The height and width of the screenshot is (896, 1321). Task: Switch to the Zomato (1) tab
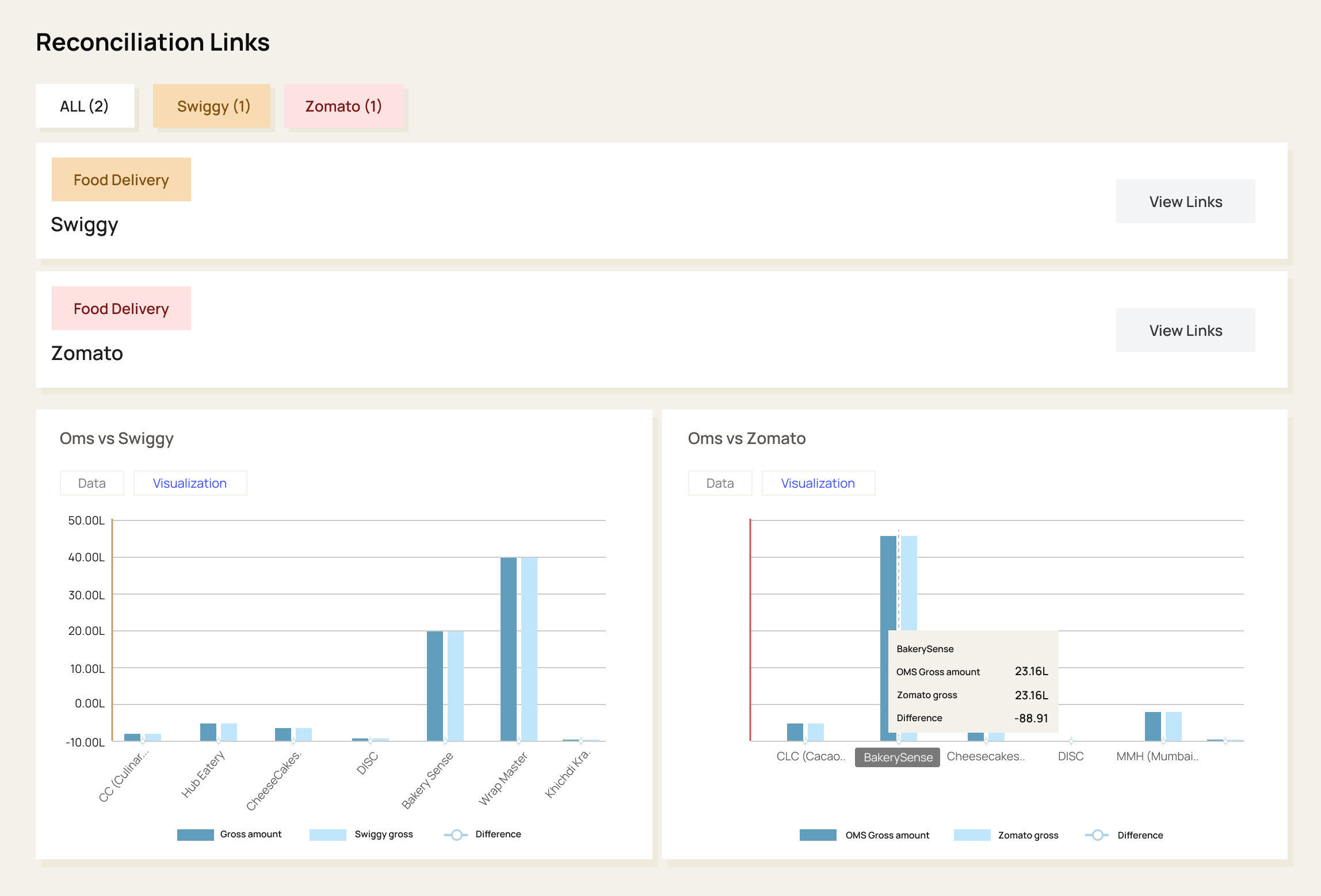(x=343, y=106)
